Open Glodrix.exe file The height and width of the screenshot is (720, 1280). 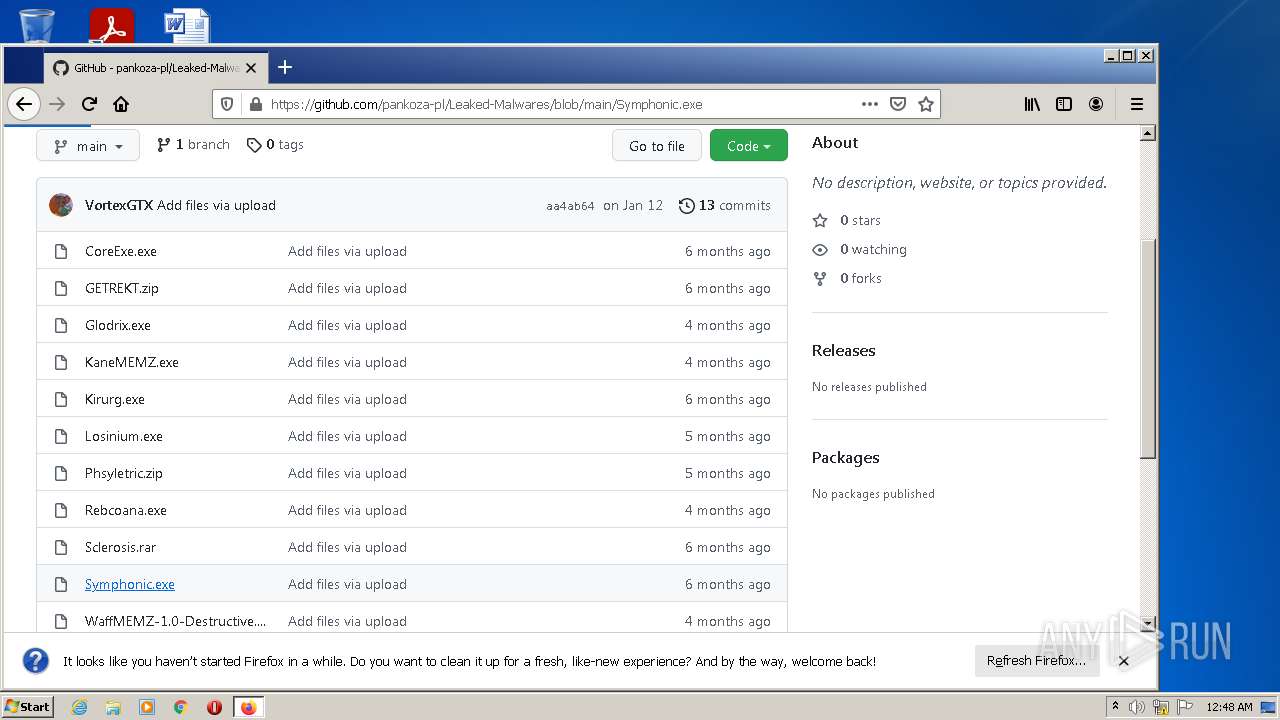coord(118,325)
